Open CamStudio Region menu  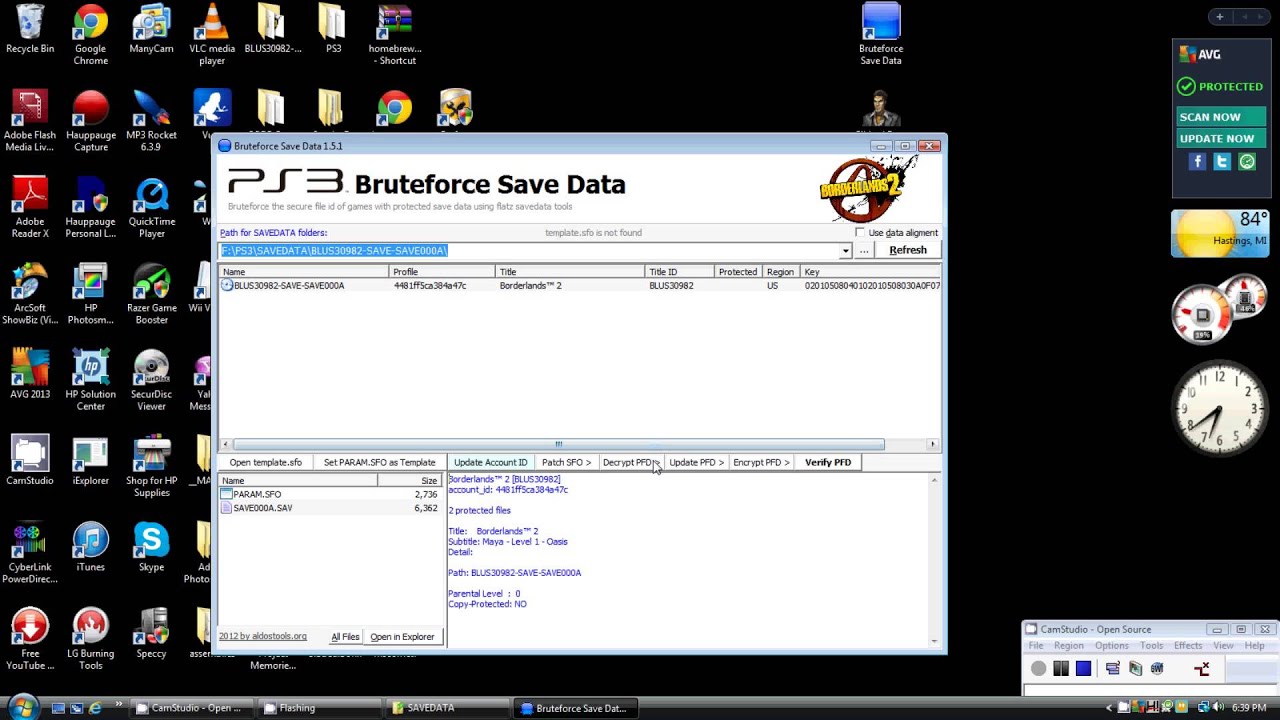click(x=1068, y=646)
